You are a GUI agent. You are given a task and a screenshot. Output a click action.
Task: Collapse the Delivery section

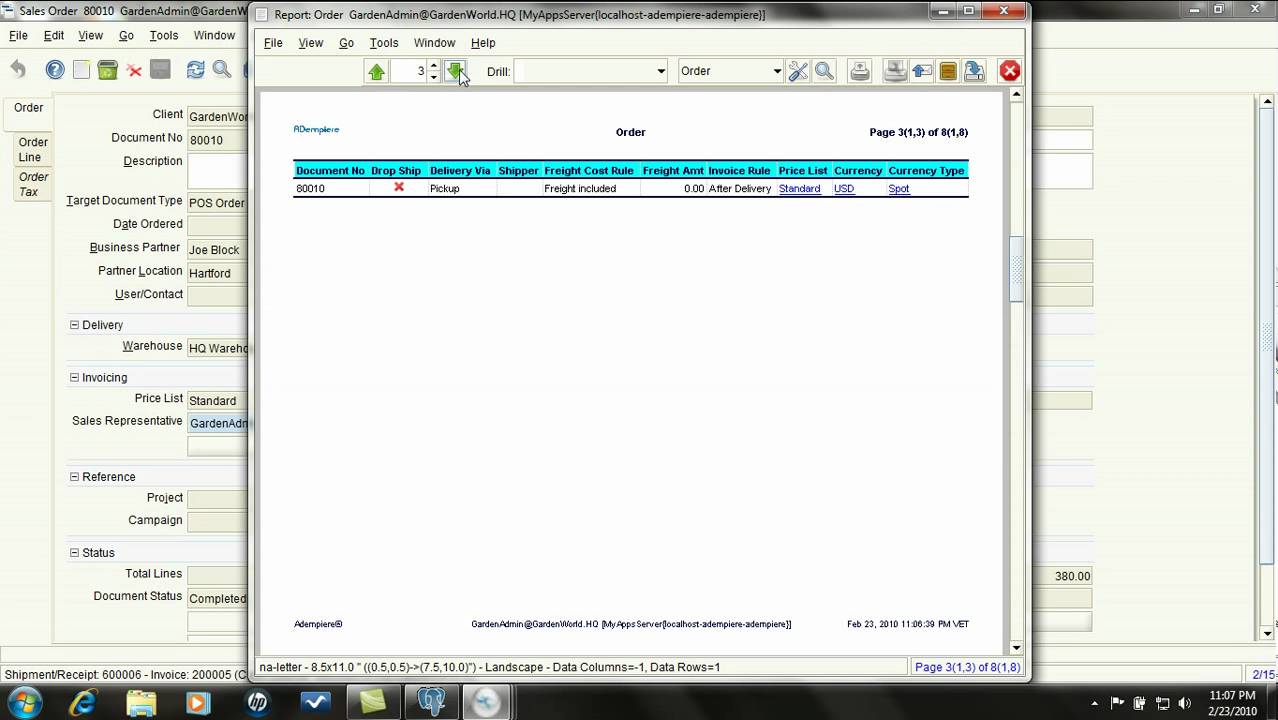pos(74,325)
